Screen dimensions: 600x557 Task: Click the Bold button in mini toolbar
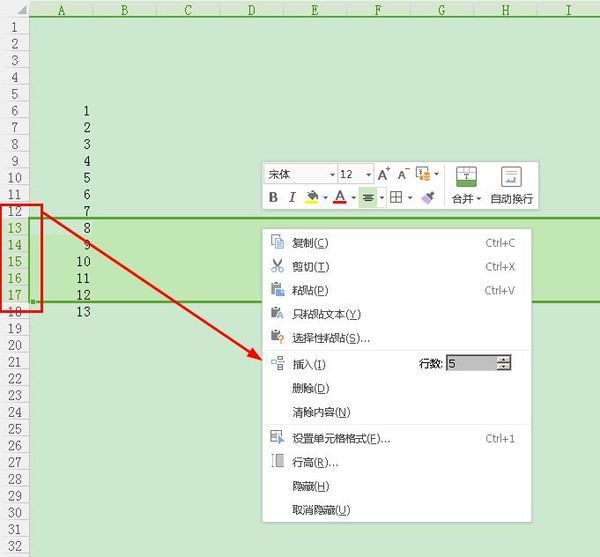[x=273, y=197]
